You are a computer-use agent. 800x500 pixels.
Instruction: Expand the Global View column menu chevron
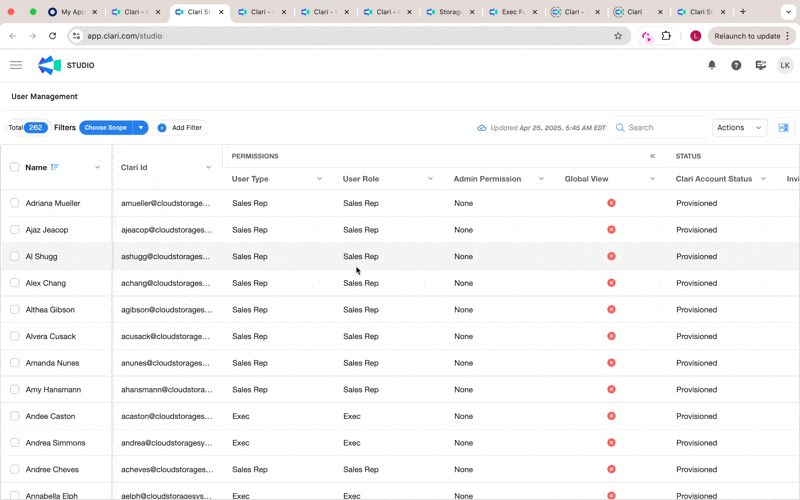[652, 179]
